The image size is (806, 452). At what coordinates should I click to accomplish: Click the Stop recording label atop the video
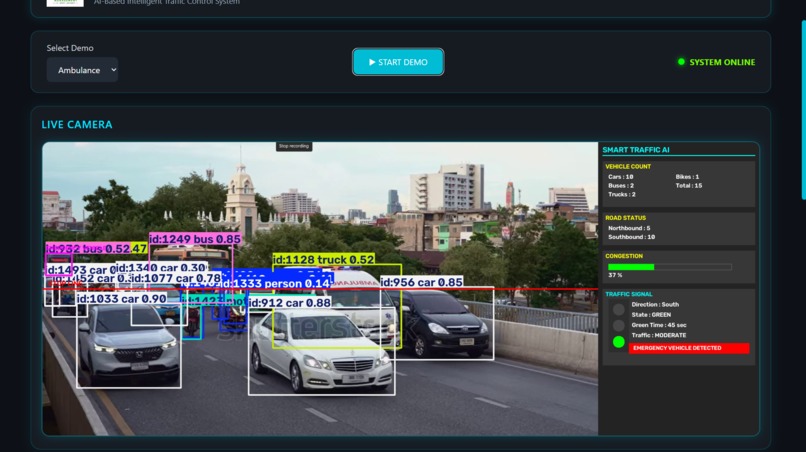pos(294,147)
